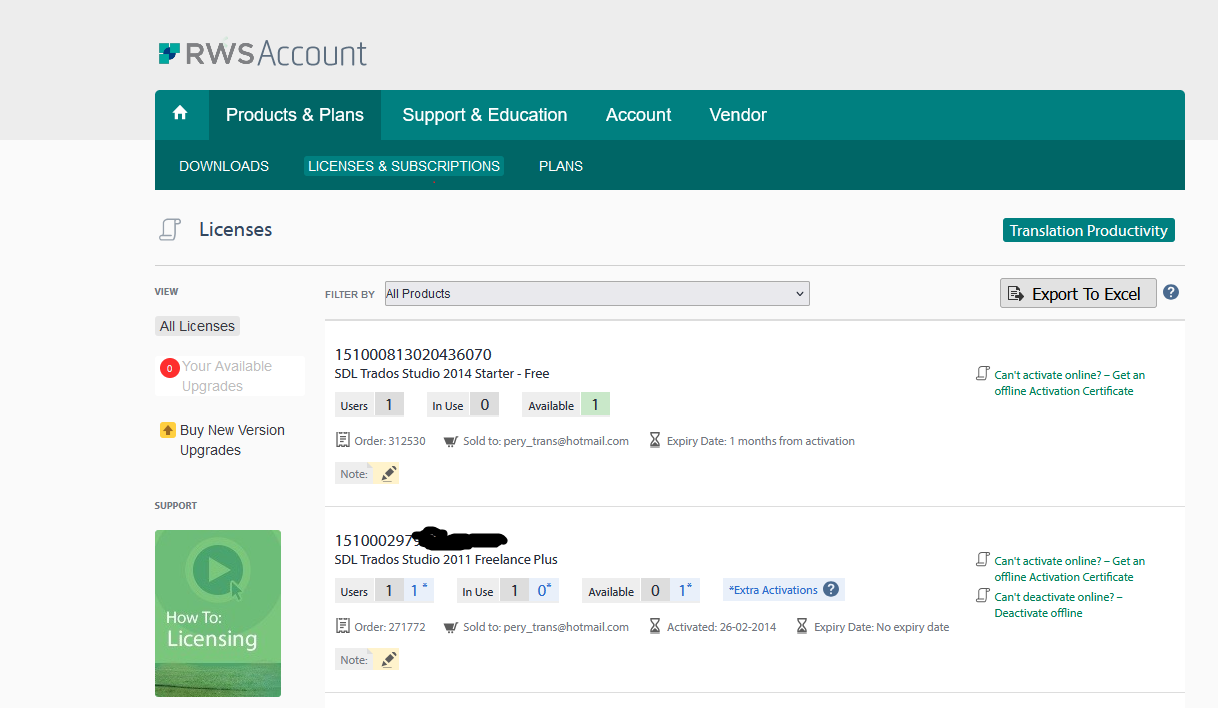Open help via question mark beside Export To Excel
Viewport: 1218px width, 708px height.
point(1170,292)
